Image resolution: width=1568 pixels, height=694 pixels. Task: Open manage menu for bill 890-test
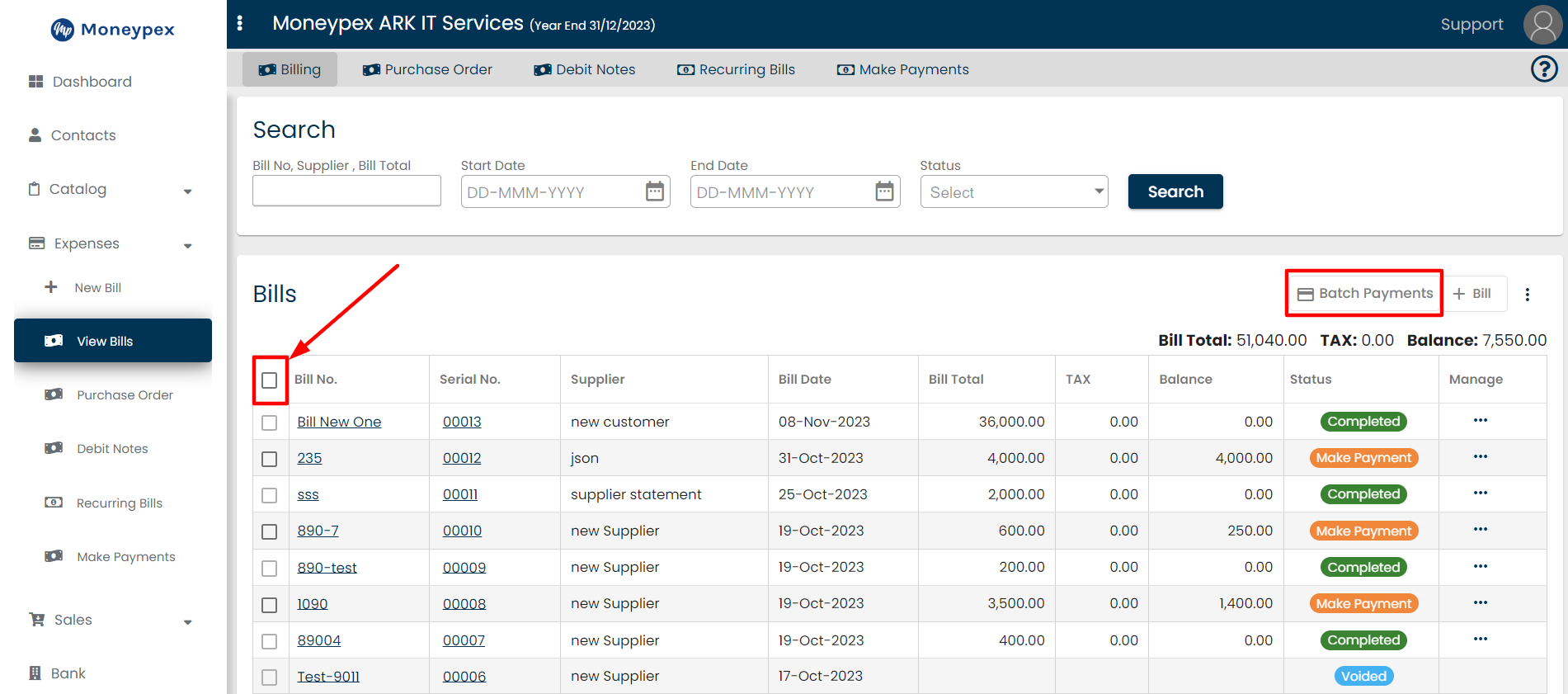pyautogui.click(x=1481, y=567)
